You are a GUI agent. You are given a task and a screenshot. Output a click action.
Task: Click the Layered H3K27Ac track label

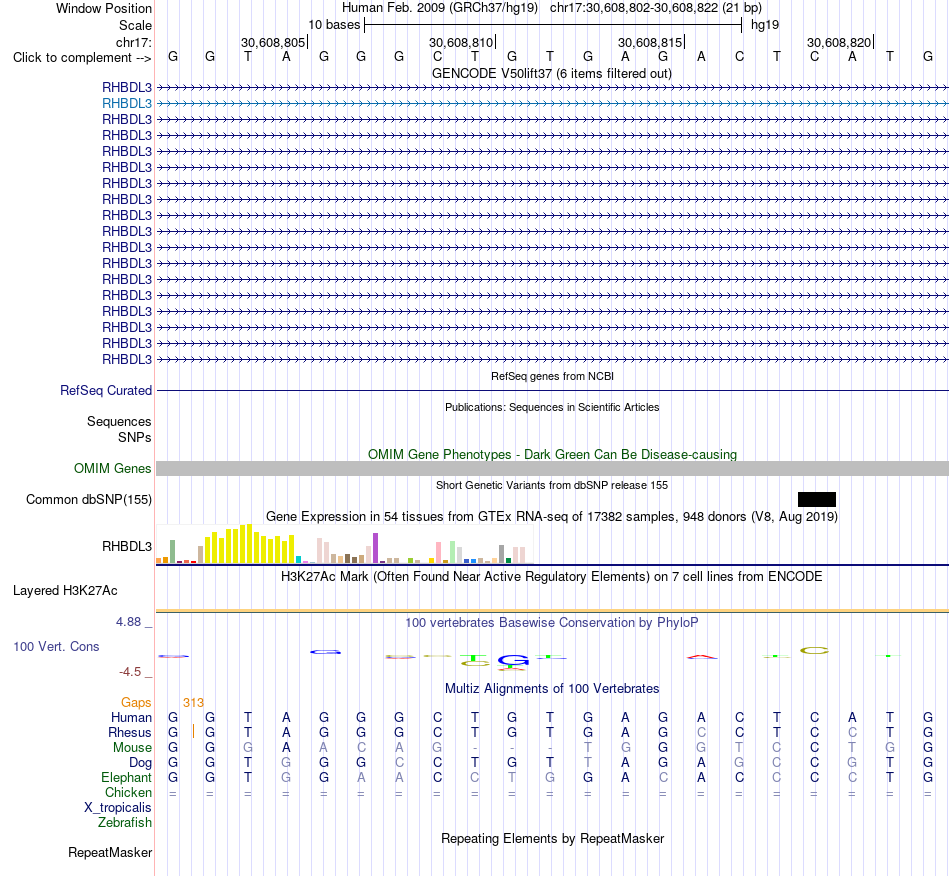tap(65, 591)
